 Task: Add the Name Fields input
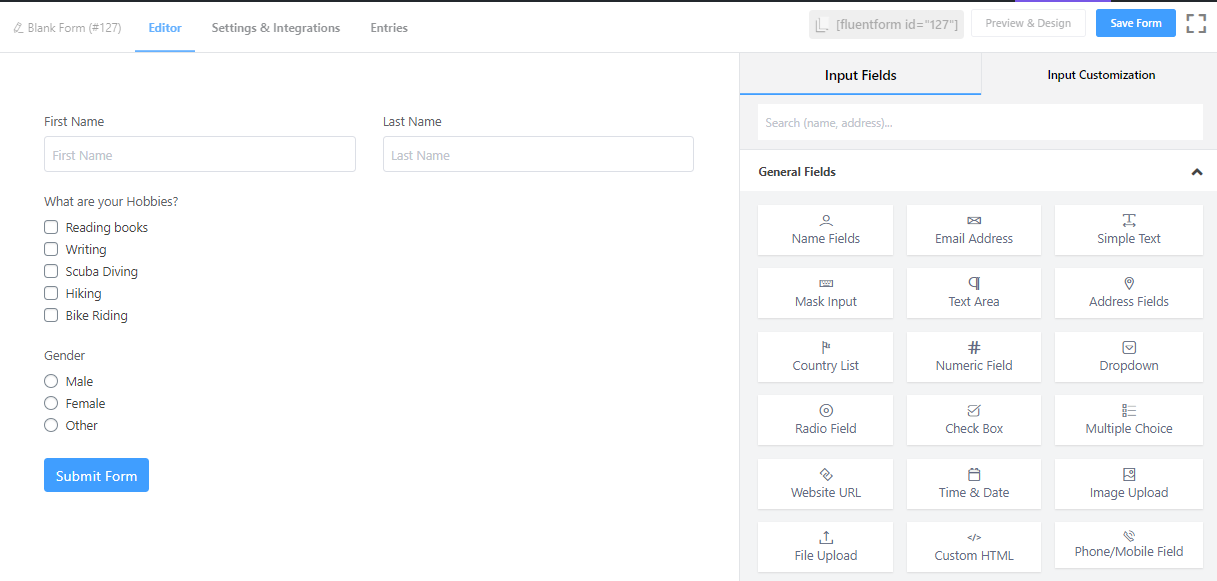(x=825, y=230)
